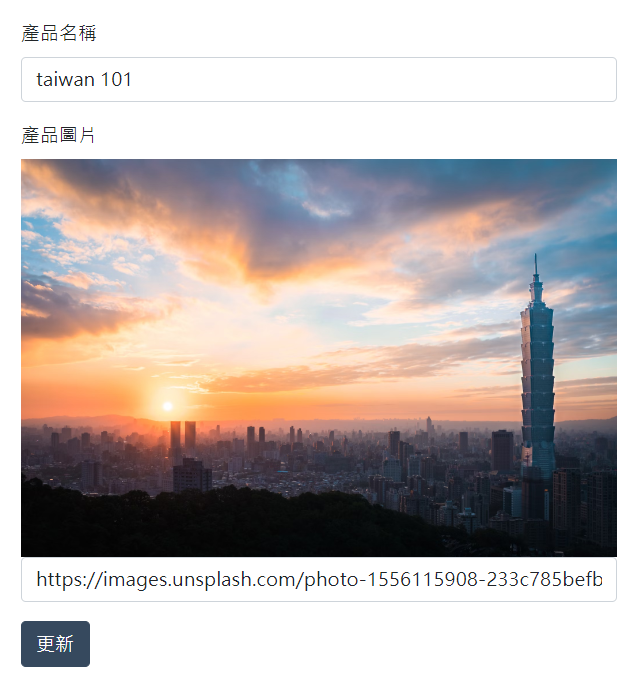Click the dark forested hill in the photo
Viewport: 627px width, 686px height.
(x=219, y=523)
